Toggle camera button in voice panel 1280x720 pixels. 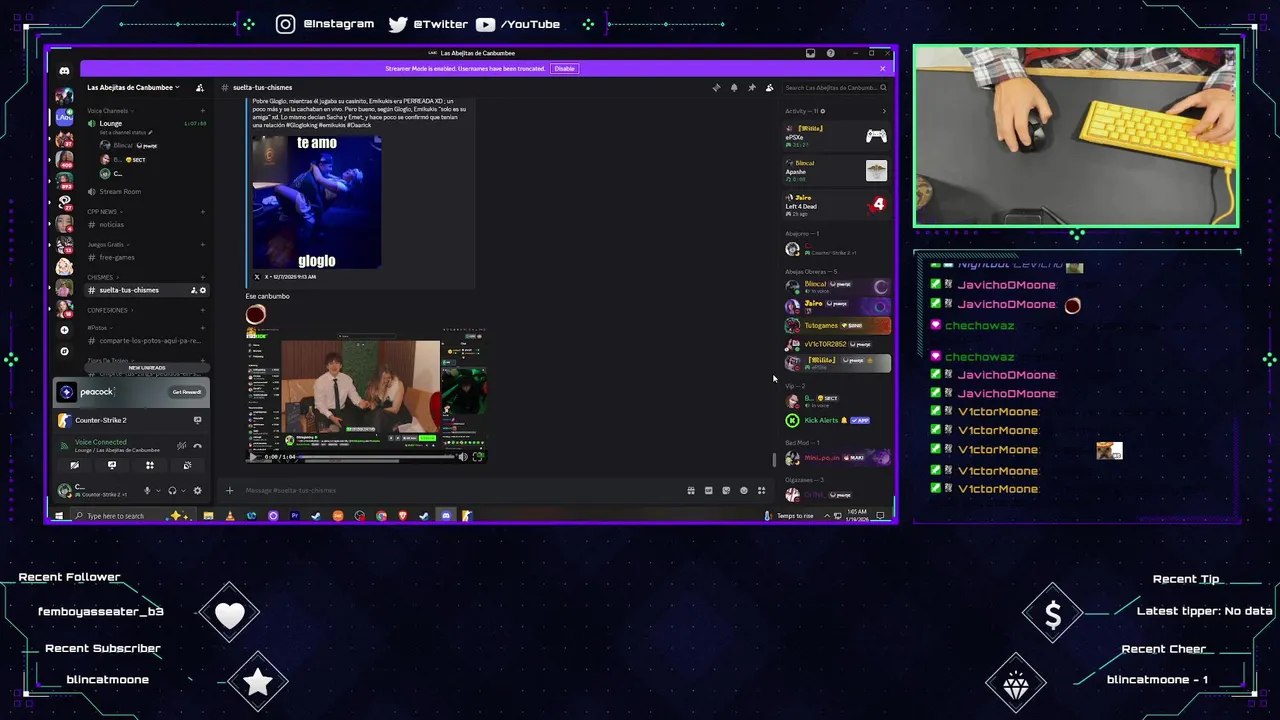click(74, 465)
